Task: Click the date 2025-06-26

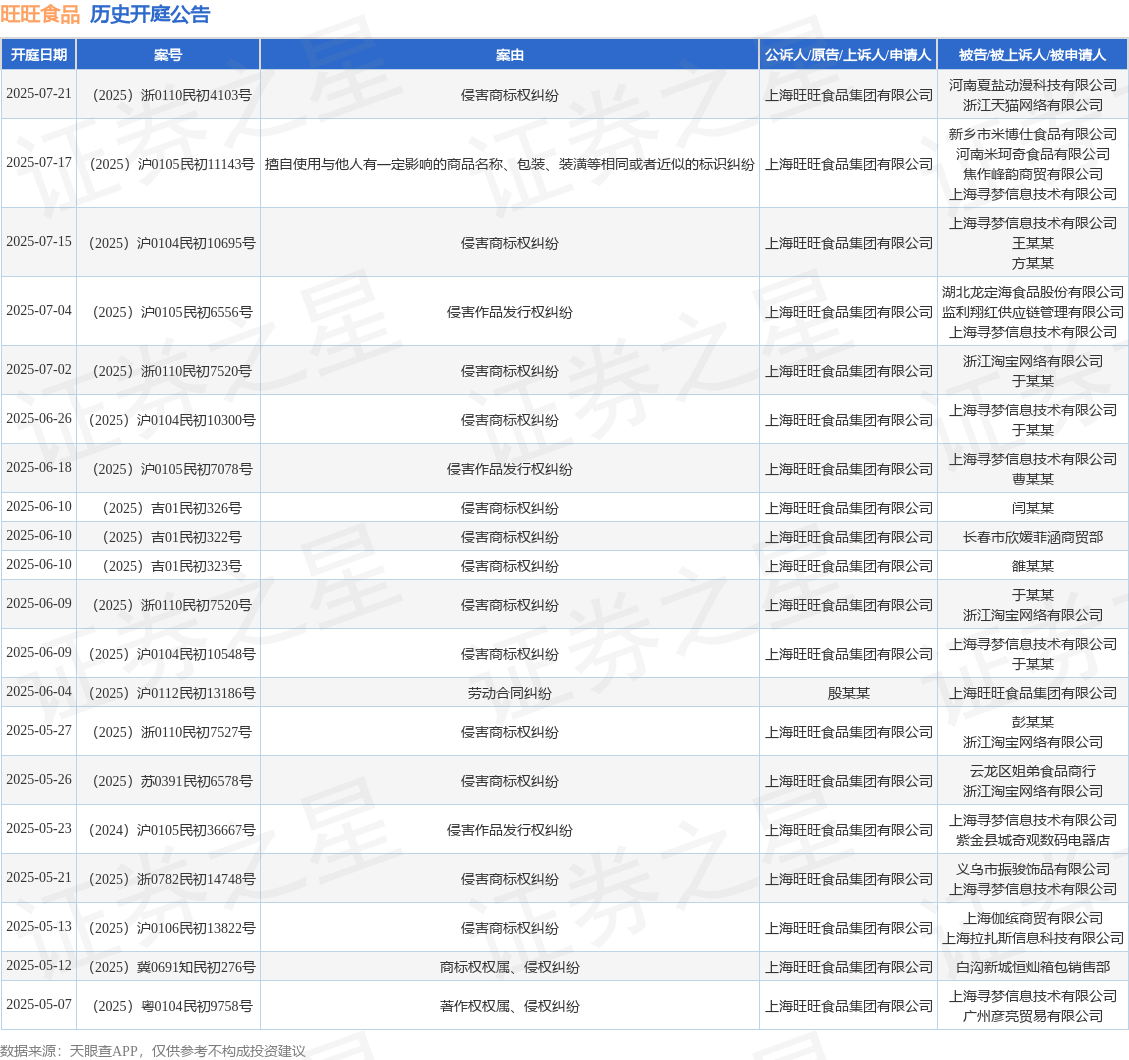Action: [x=39, y=420]
